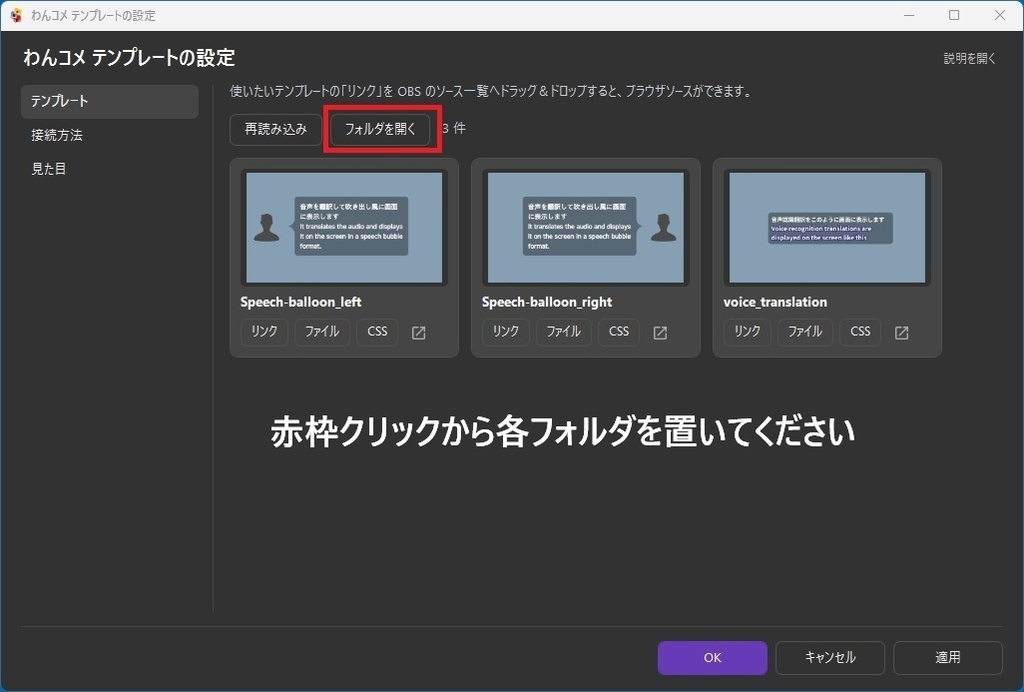Viewport: 1024px width, 692px height.
Task: Click CSS button for Speech-balloon_right
Action: coord(619,332)
